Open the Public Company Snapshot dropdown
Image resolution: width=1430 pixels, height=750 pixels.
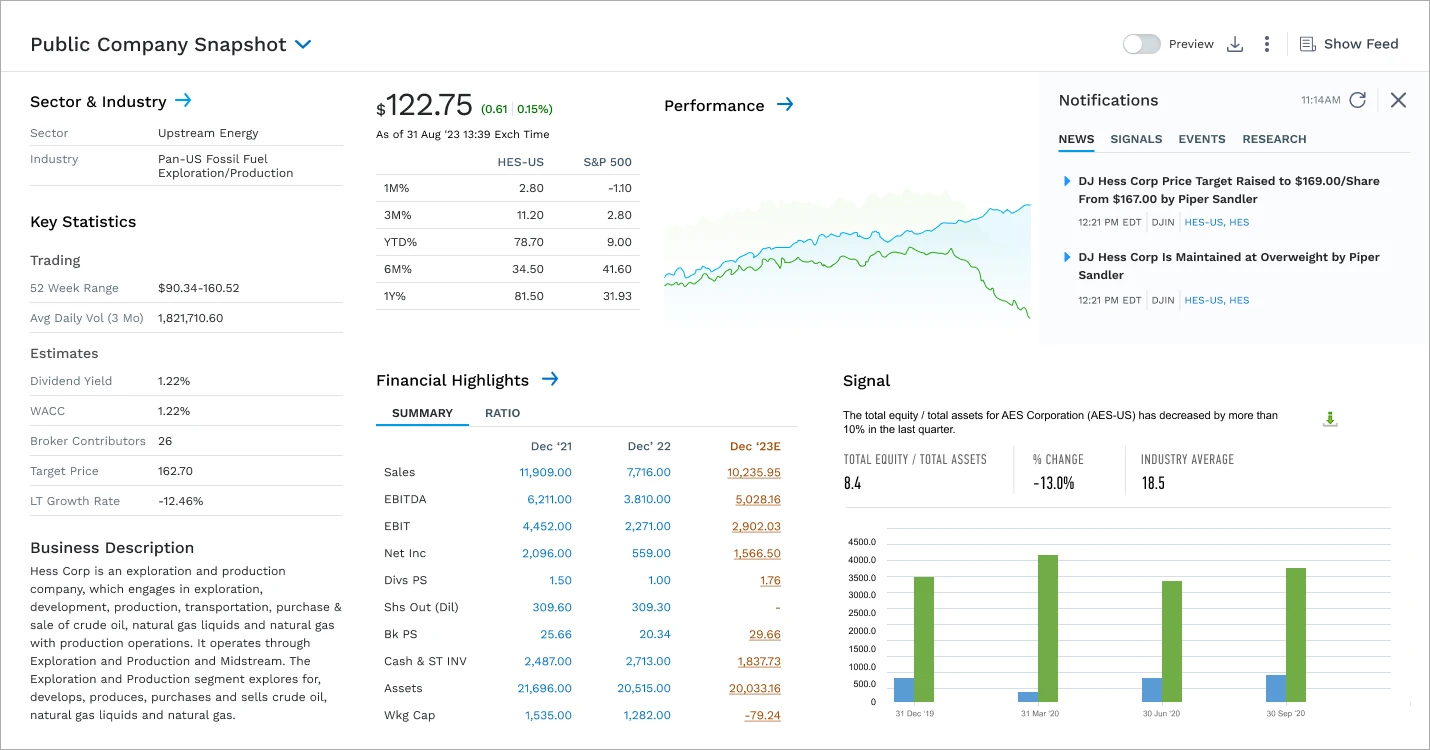302,44
